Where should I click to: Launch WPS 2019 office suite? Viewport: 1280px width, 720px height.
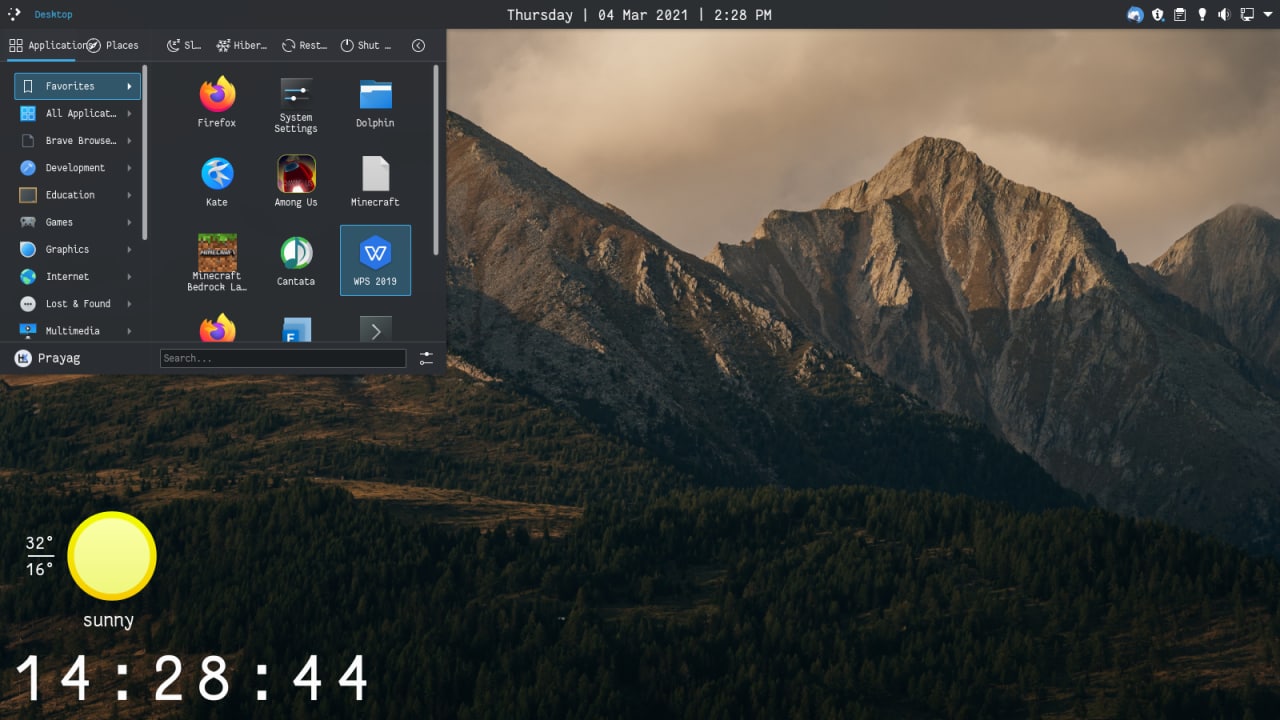pos(375,261)
